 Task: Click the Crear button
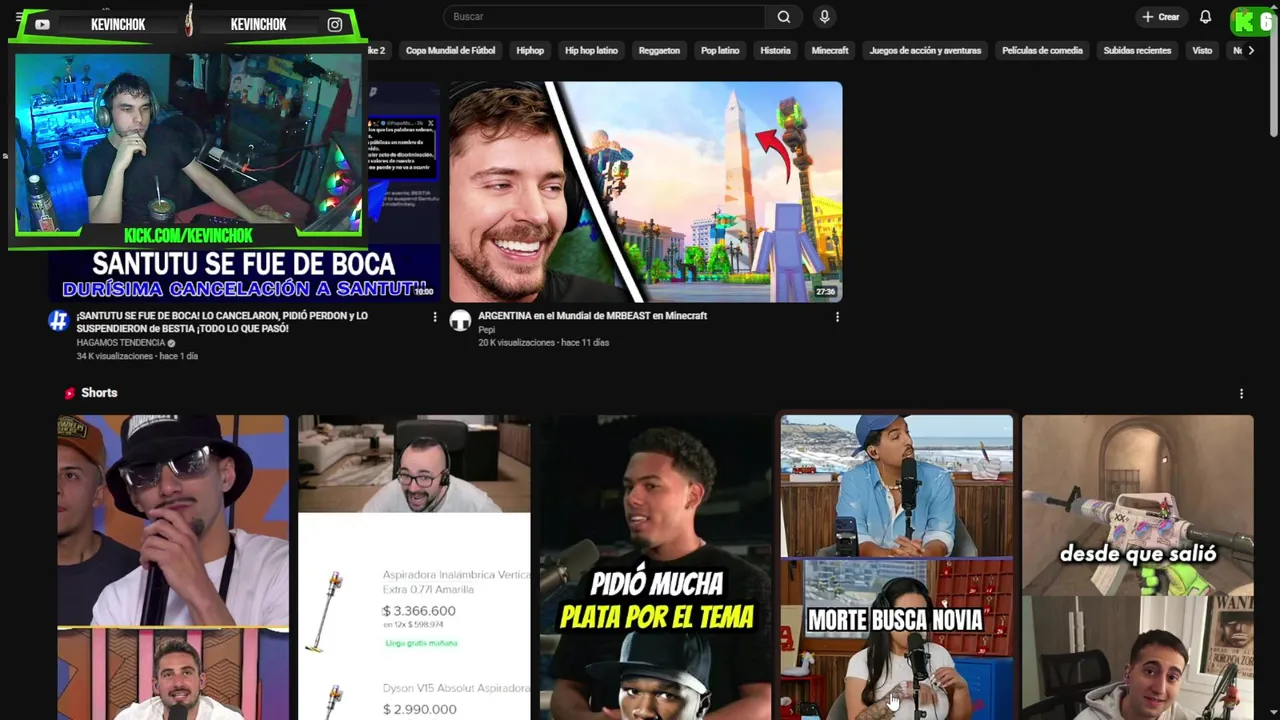[x=1161, y=17]
